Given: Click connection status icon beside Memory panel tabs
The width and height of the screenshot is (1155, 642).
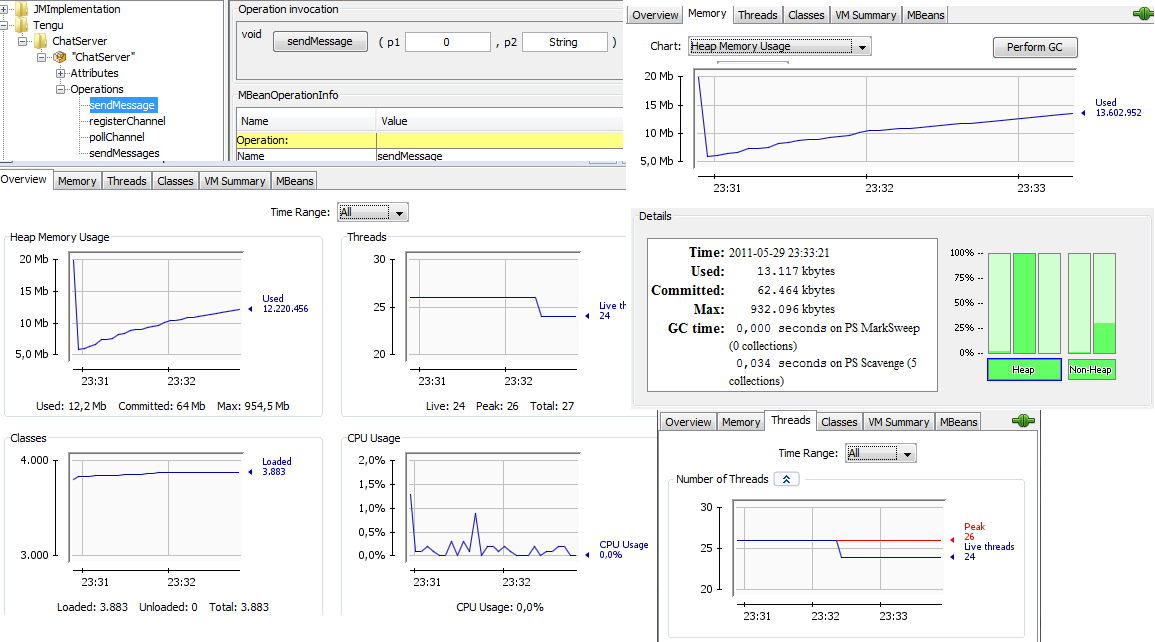Looking at the screenshot, I should [1141, 14].
